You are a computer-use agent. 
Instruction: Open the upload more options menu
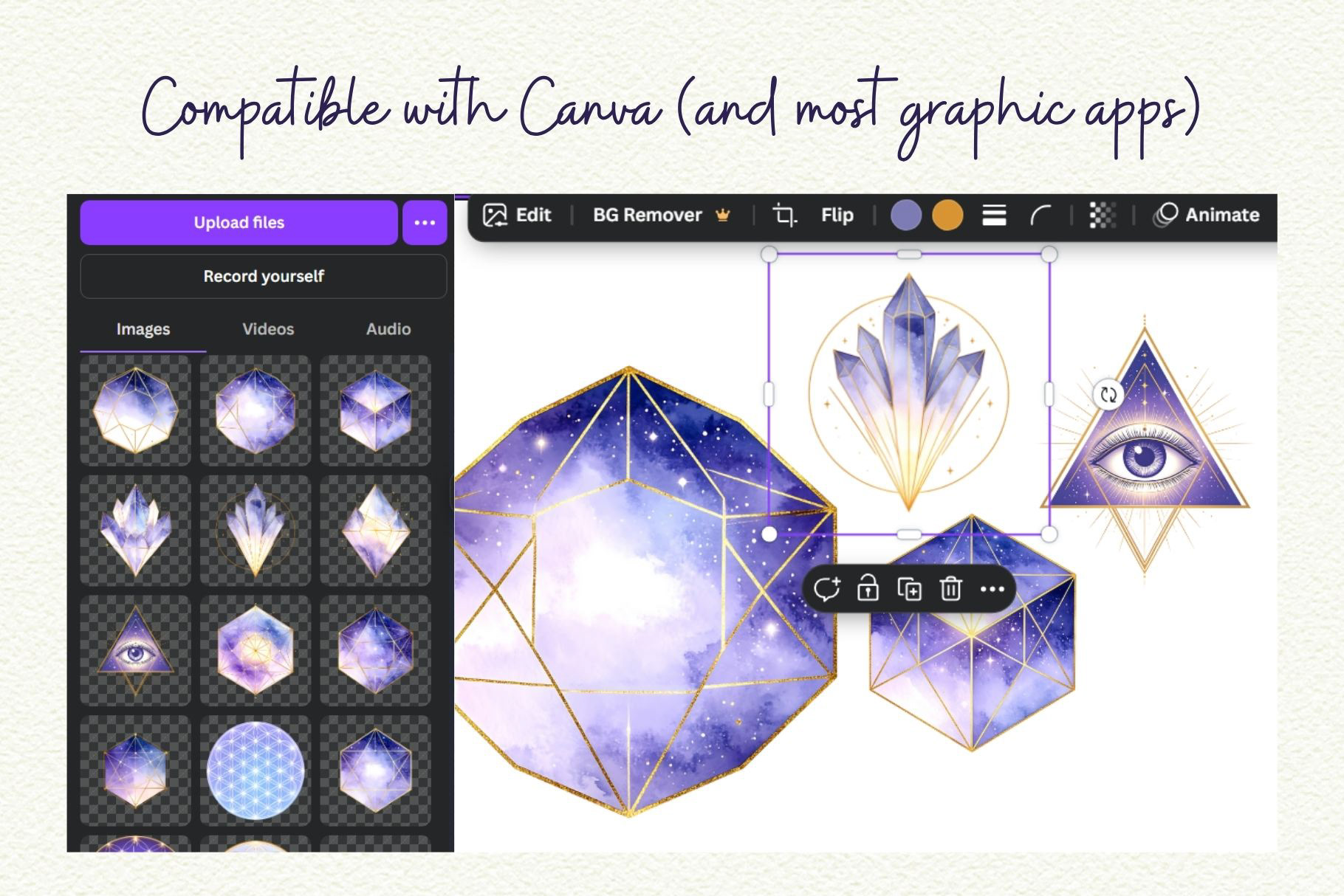coord(425,222)
